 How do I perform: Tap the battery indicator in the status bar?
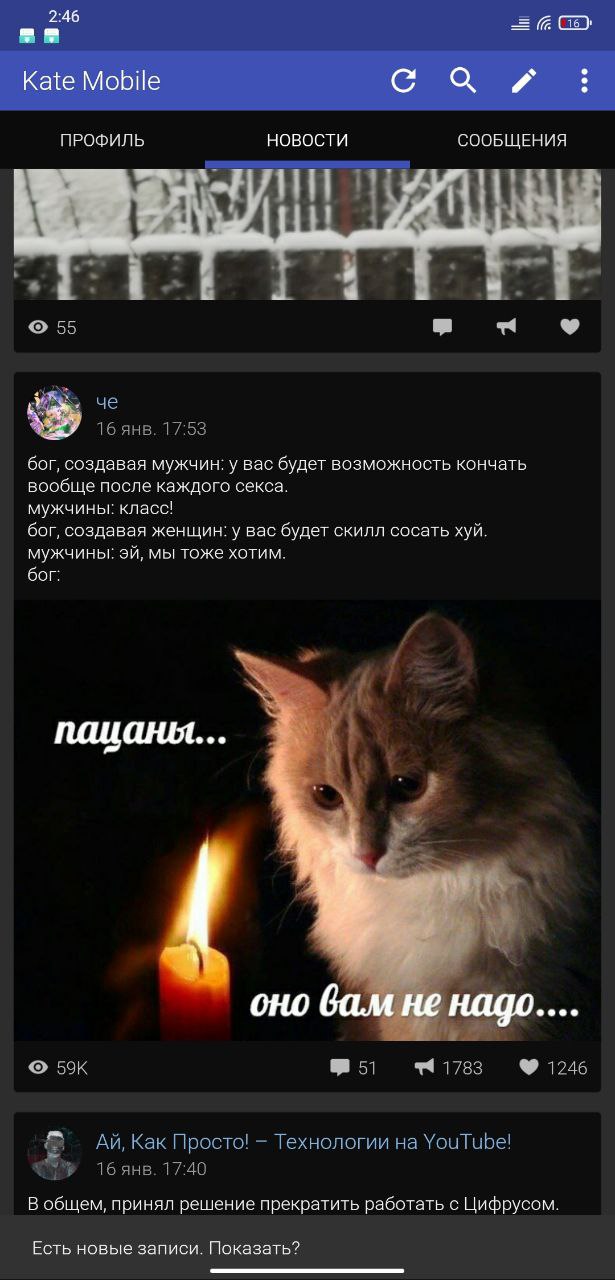pos(575,22)
